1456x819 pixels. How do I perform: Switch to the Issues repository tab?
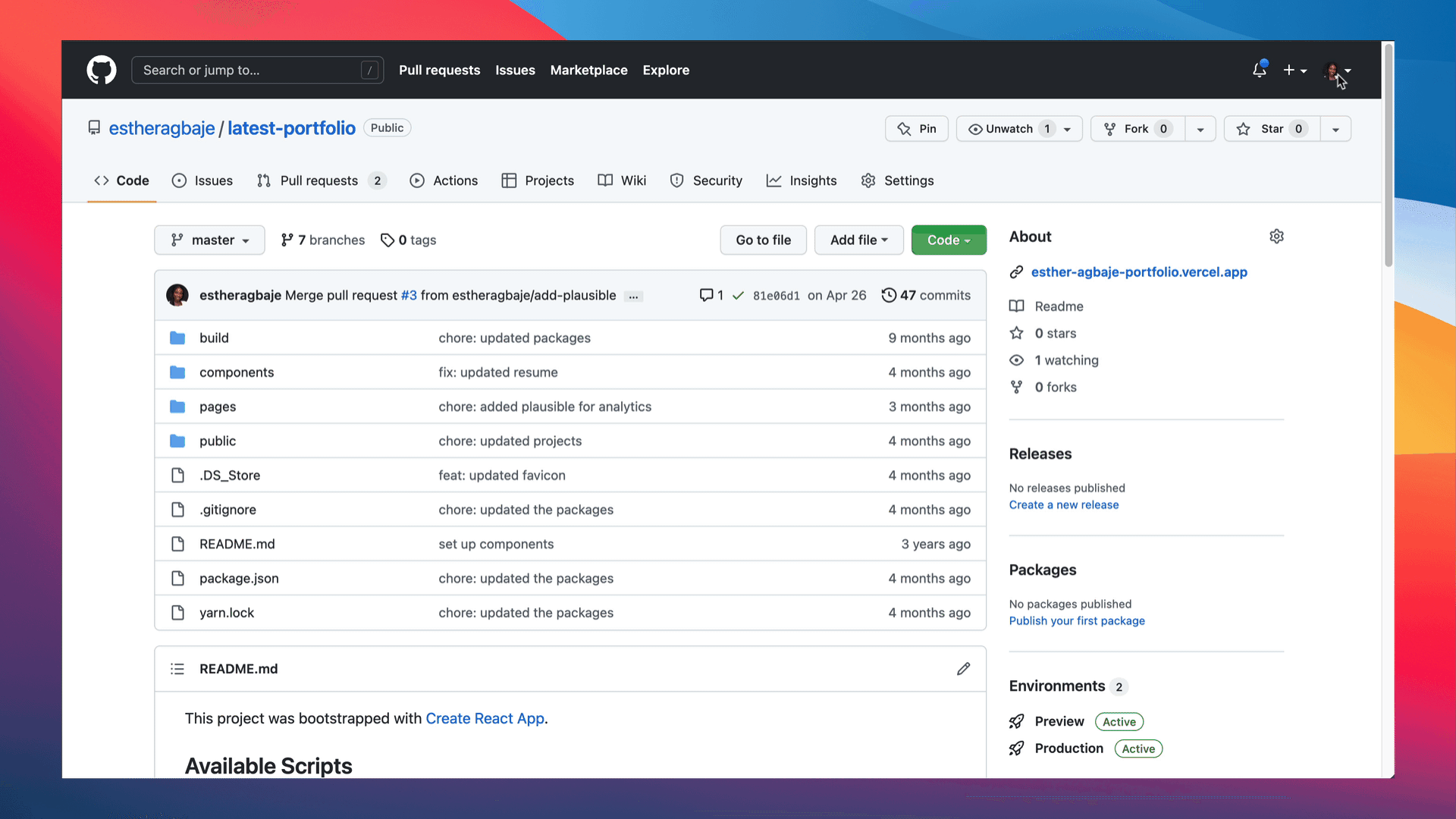pyautogui.click(x=202, y=180)
